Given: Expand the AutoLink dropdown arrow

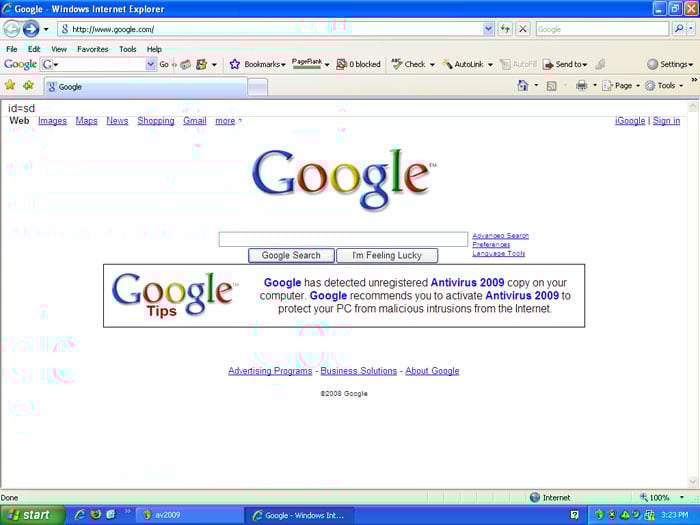Looking at the screenshot, I should [490, 65].
